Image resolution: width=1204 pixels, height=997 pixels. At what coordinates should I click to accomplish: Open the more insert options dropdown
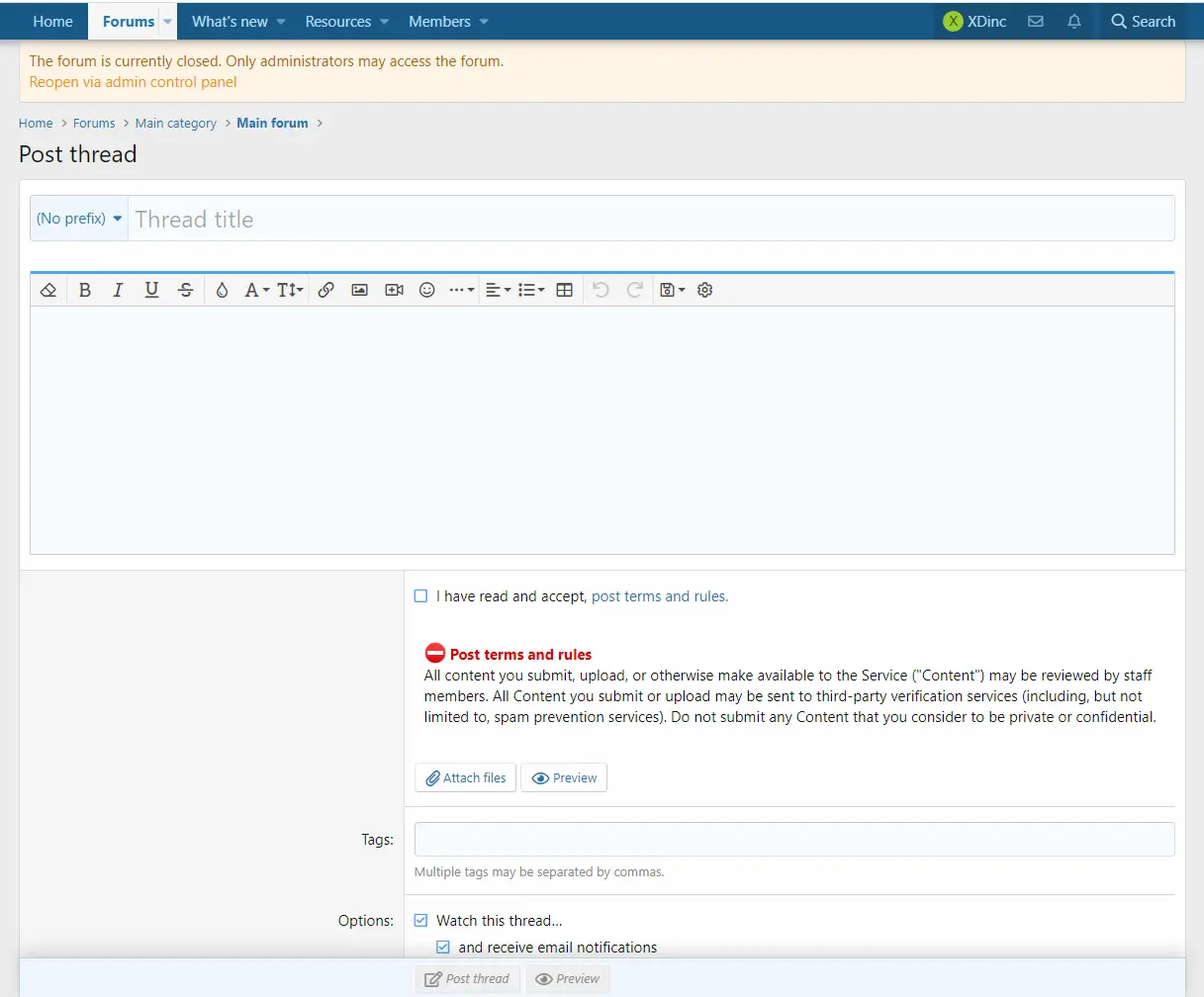coord(462,290)
